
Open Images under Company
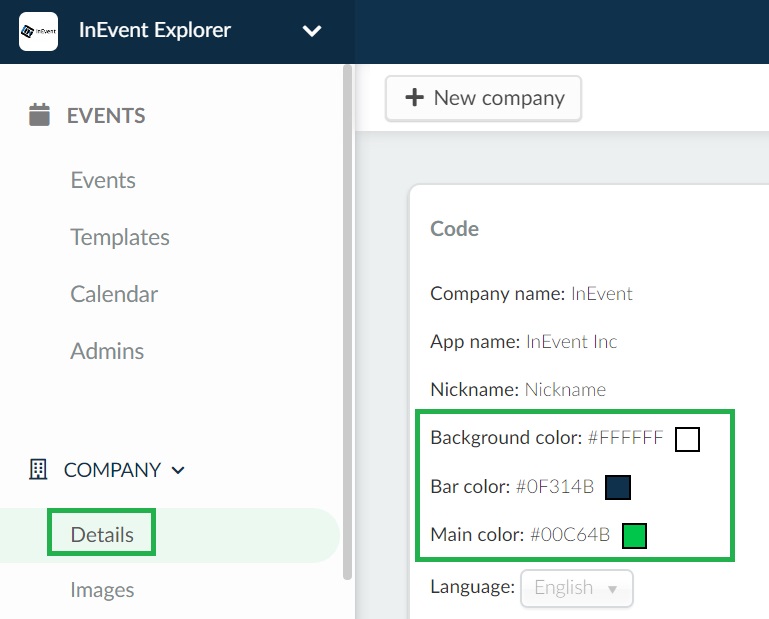pos(102,590)
